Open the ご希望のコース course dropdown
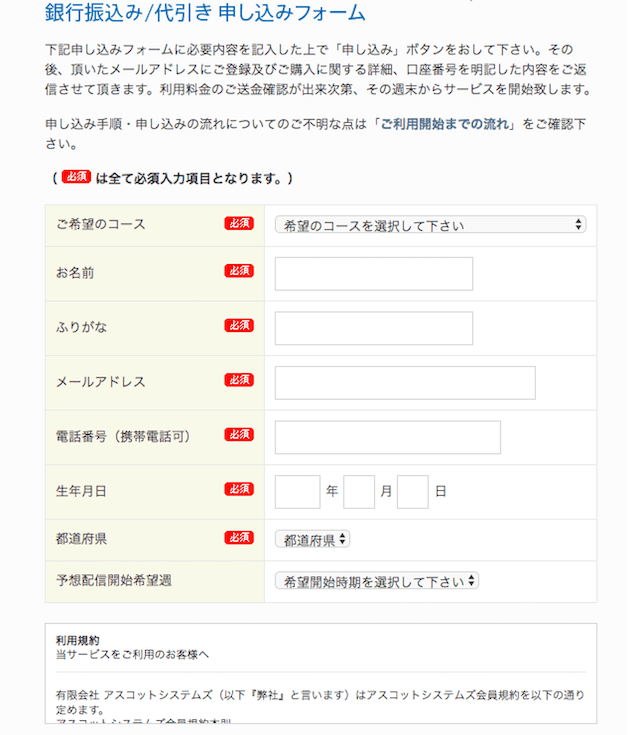The image size is (640, 735). (430, 225)
